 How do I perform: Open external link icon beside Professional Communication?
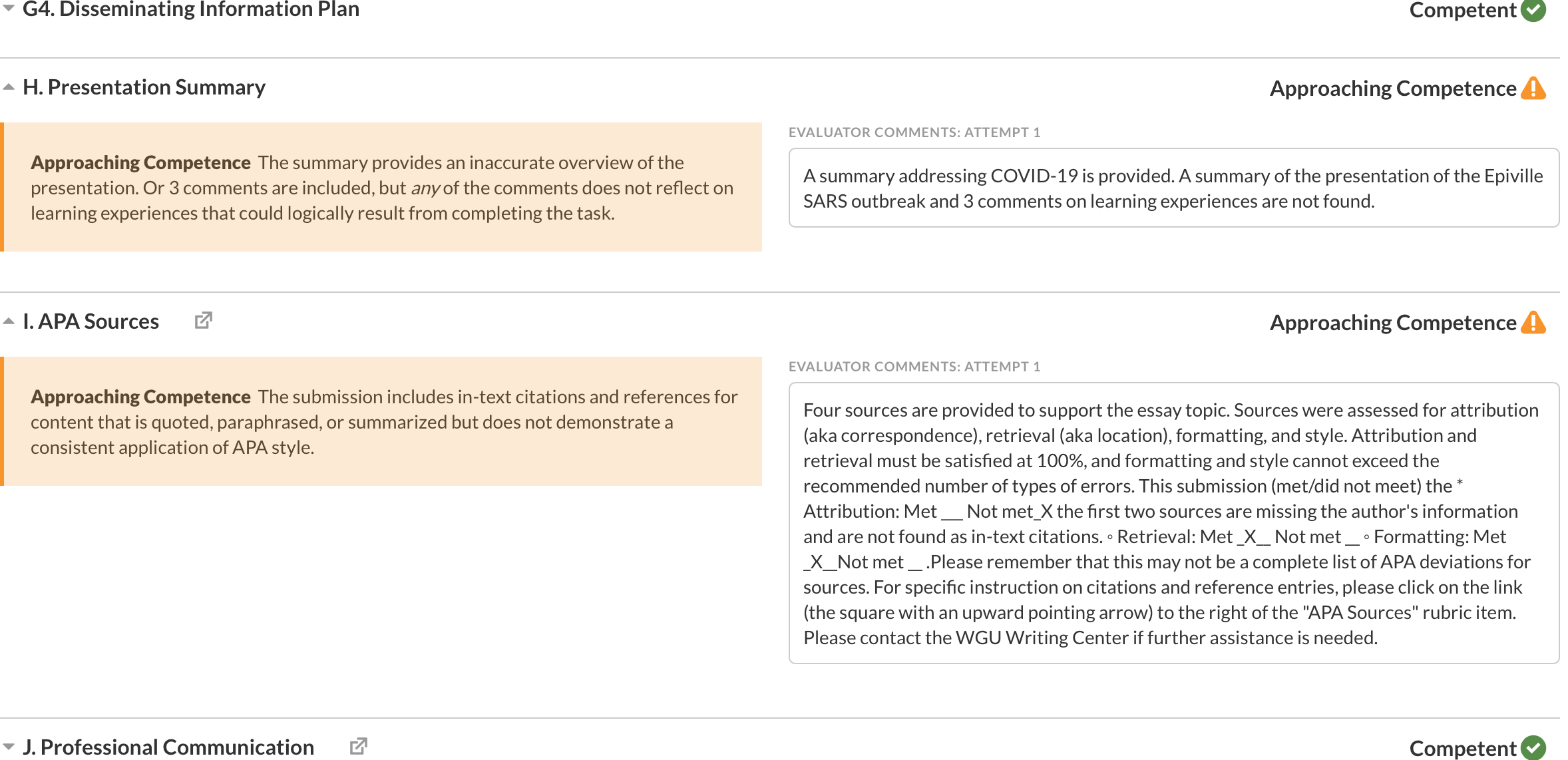tap(358, 746)
